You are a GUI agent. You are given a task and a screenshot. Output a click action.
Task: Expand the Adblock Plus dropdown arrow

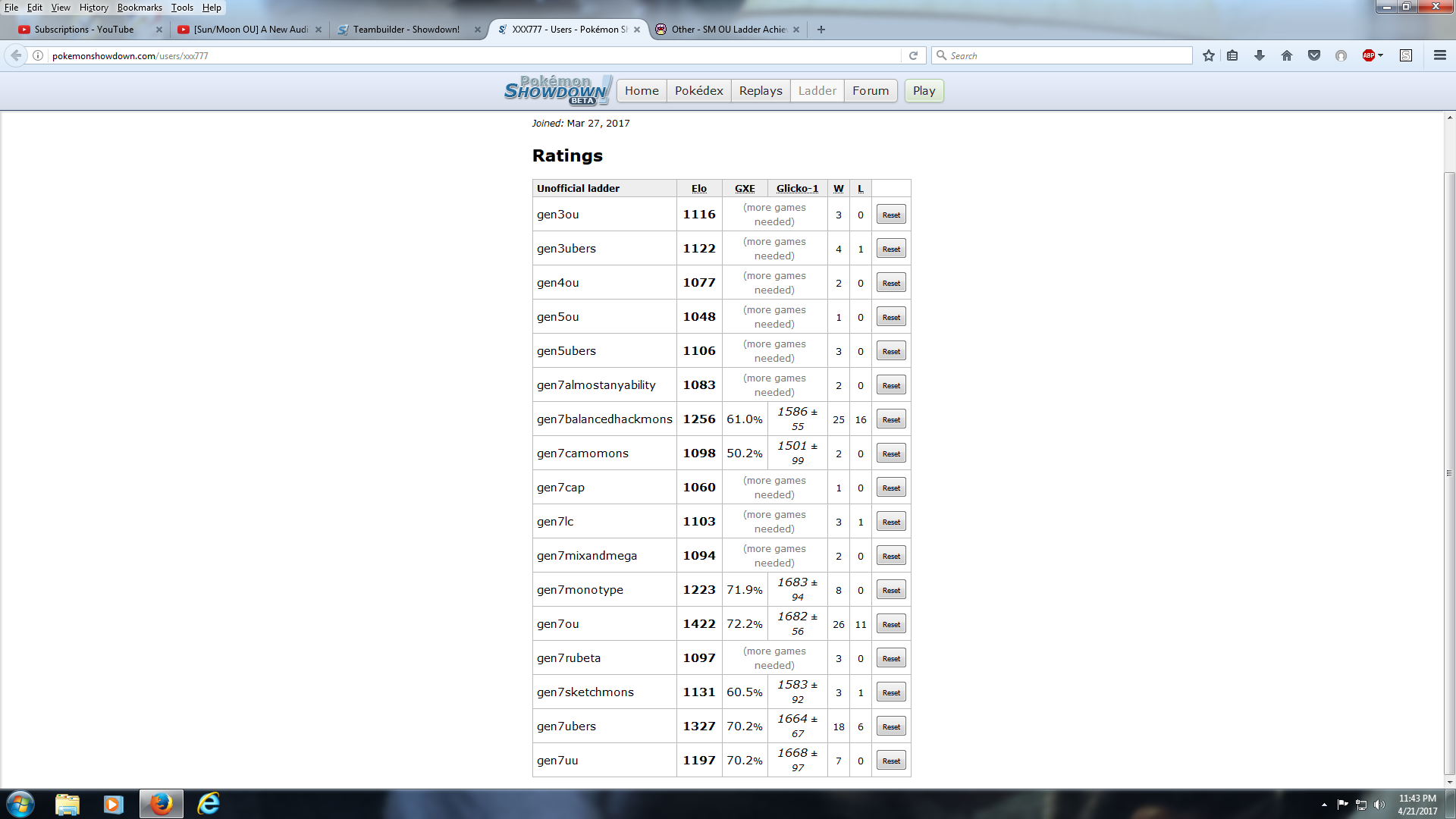point(1381,55)
